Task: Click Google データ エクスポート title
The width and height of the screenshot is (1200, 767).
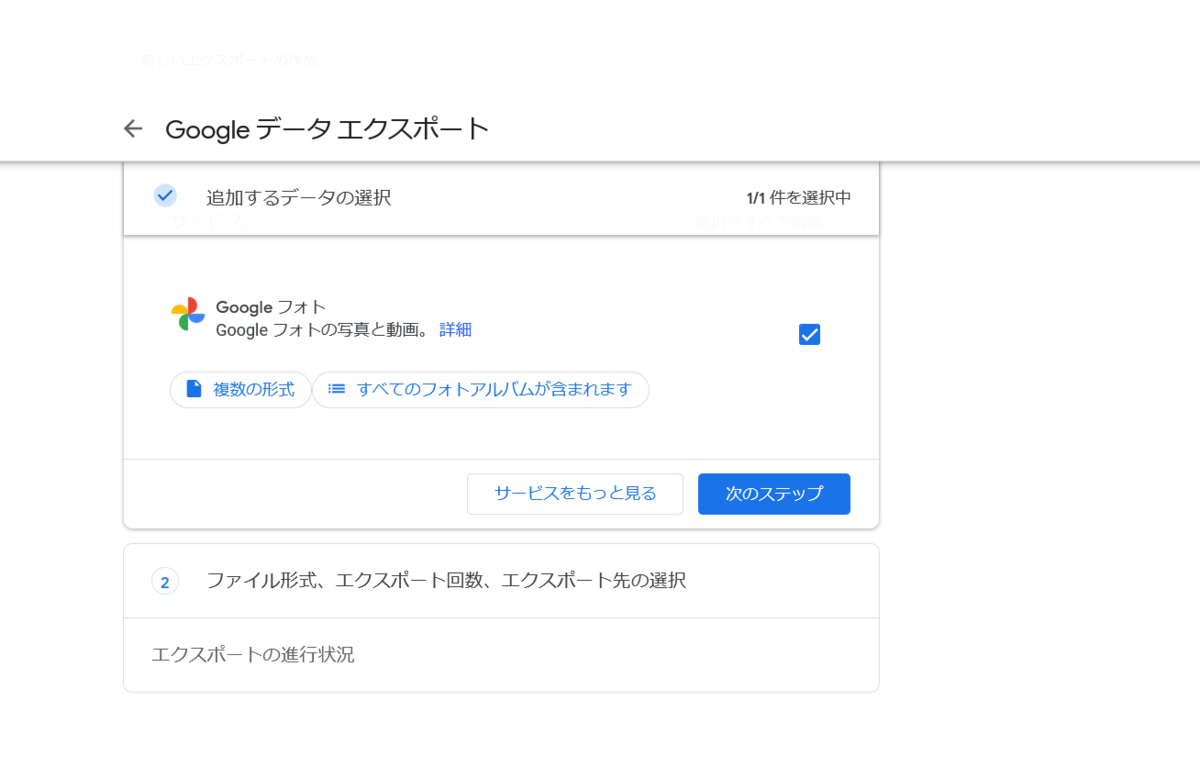Action: [x=327, y=129]
